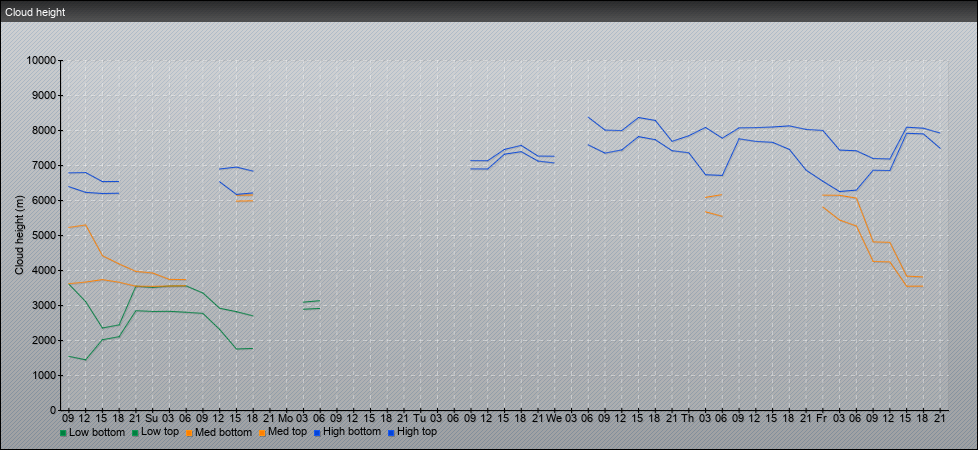This screenshot has height=450, width=978.
Task: Click the 5000 y-axis value
Action: click(x=44, y=235)
